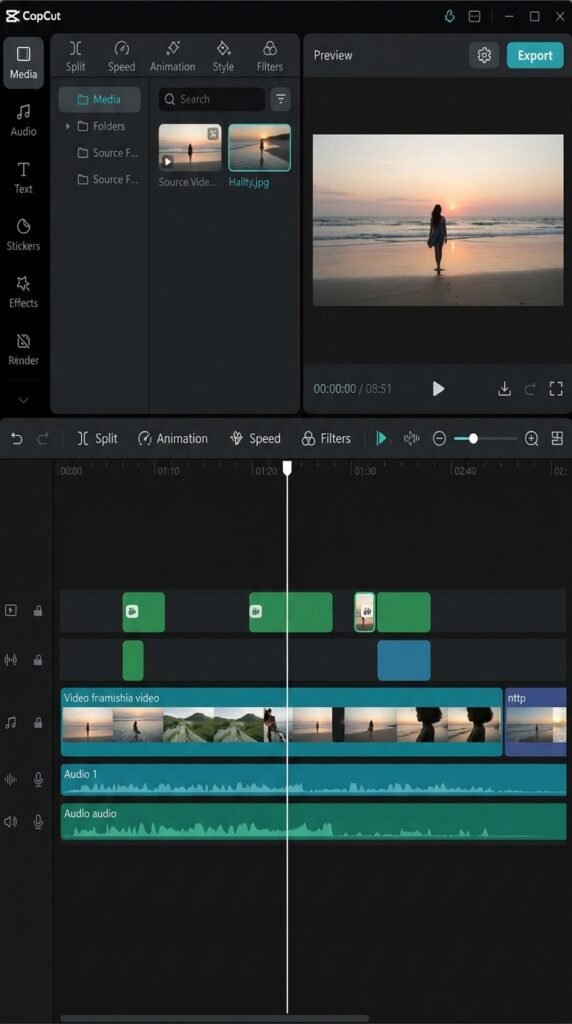
Task: Click the top overlay track type icon
Action: point(11,611)
